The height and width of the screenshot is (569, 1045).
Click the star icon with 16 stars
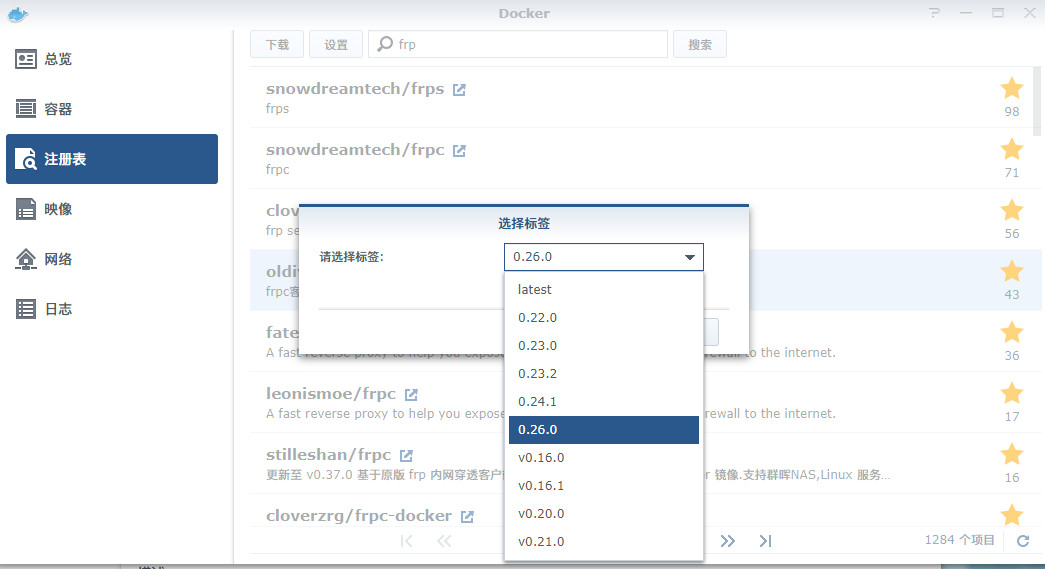coord(1012,454)
